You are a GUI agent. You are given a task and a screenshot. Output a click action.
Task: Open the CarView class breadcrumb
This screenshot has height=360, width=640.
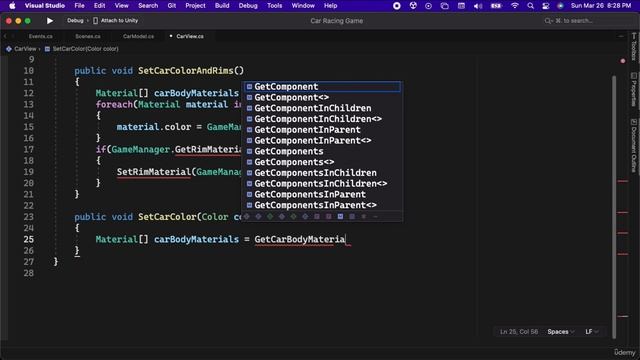tap(21, 49)
